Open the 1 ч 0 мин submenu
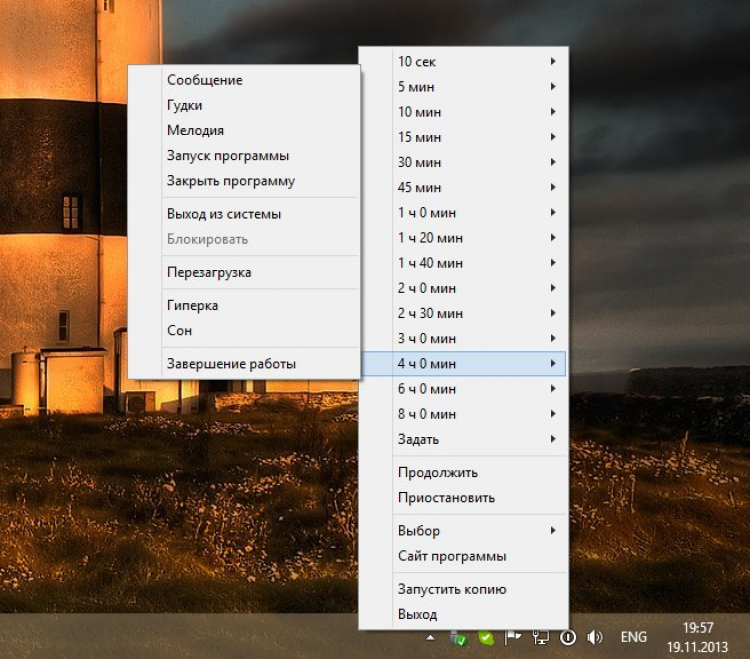750x659 pixels. tap(463, 212)
